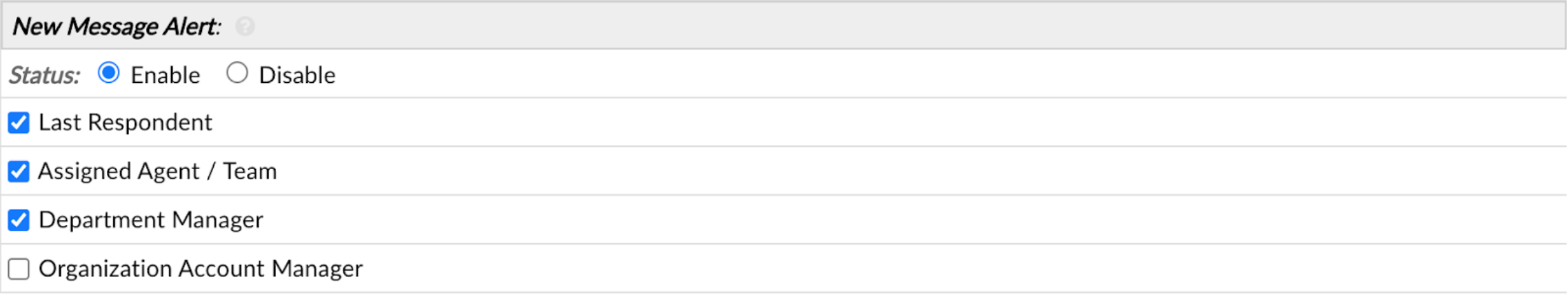Uncheck the Last Respondent checkbox
1568x301 pixels.
coord(19,123)
